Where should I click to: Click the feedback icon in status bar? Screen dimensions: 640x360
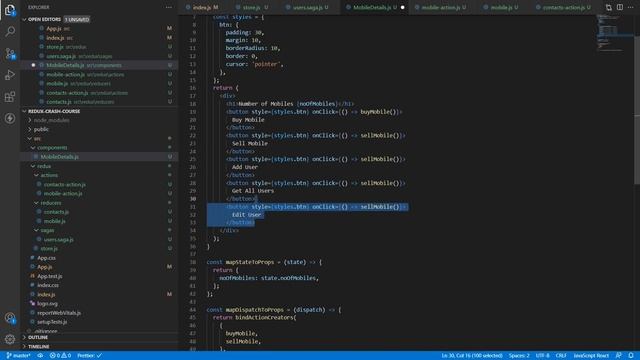tap(619, 356)
